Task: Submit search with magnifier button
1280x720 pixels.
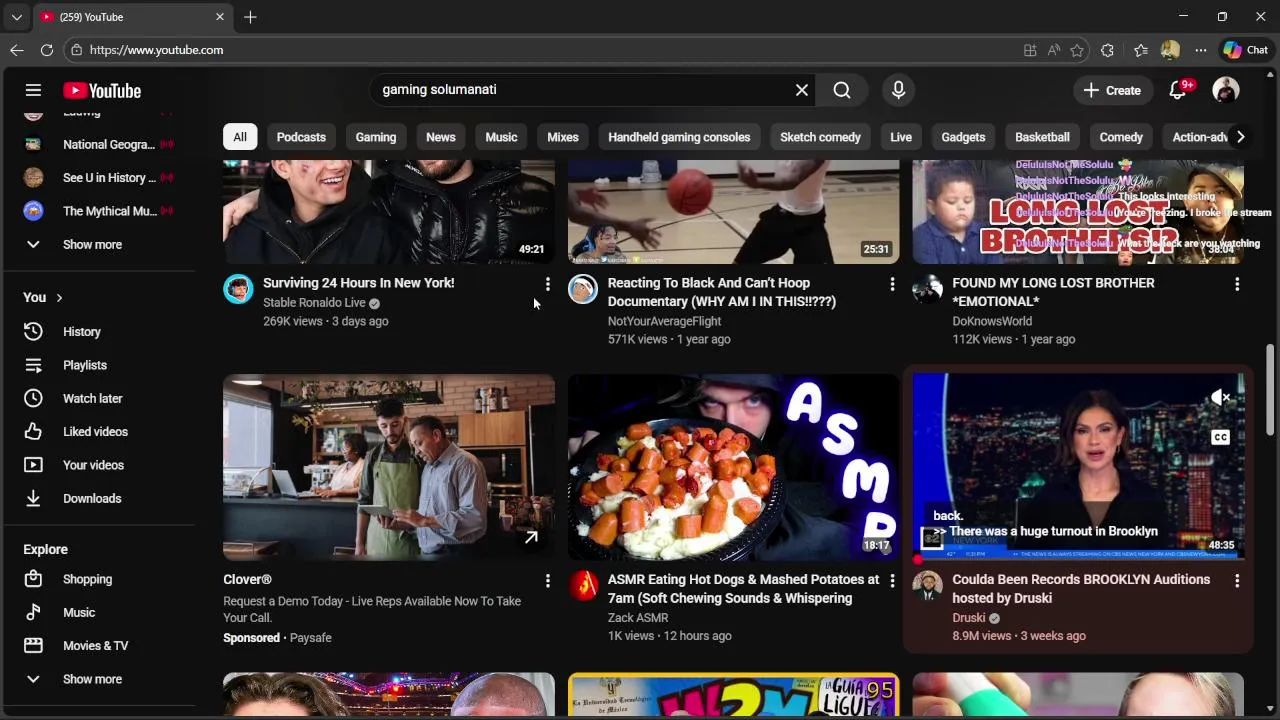Action: (x=842, y=90)
